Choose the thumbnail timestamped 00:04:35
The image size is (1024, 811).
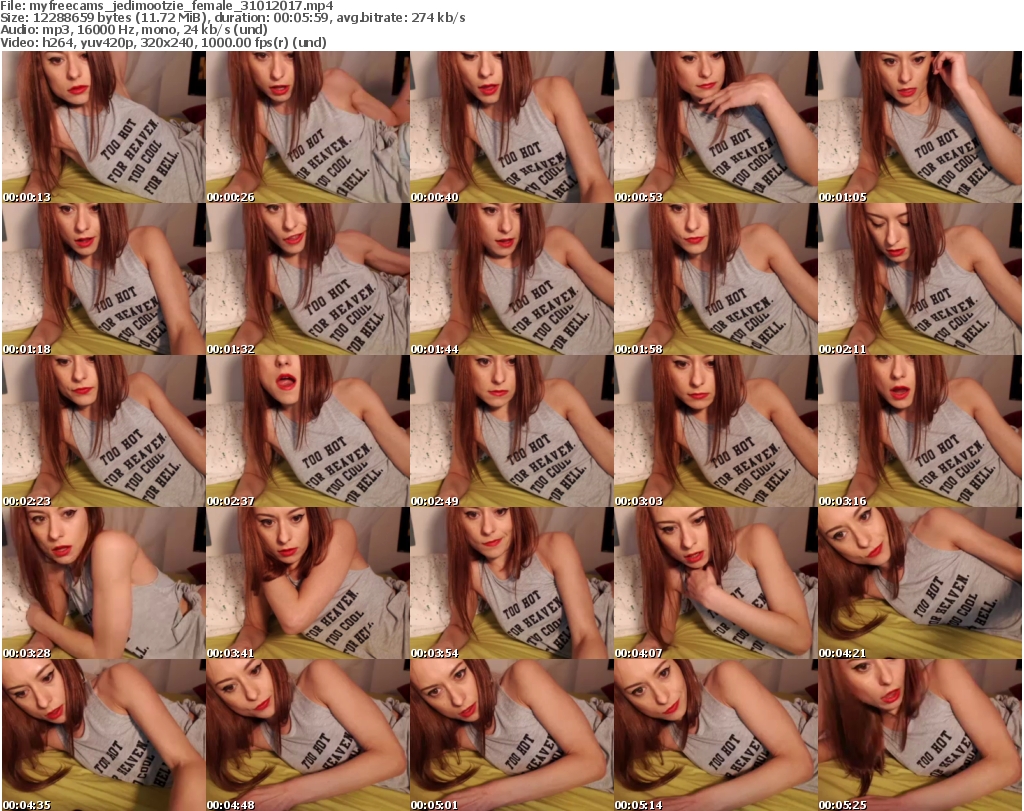103,735
